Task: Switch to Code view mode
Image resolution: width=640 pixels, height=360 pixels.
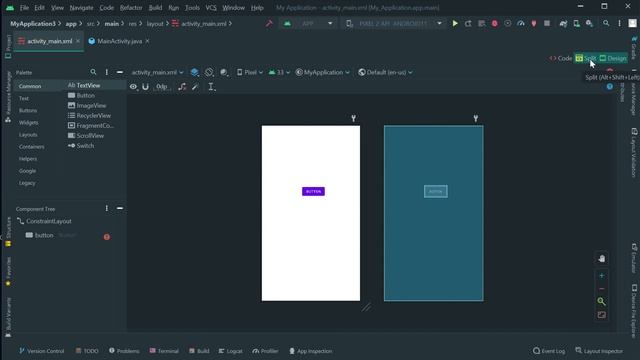Action: (561, 58)
